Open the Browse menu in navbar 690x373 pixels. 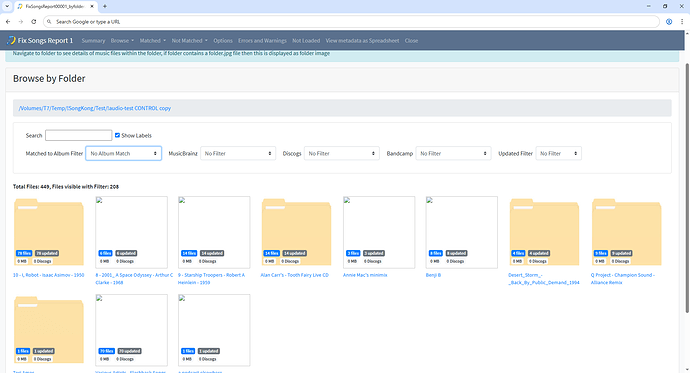tap(122, 40)
